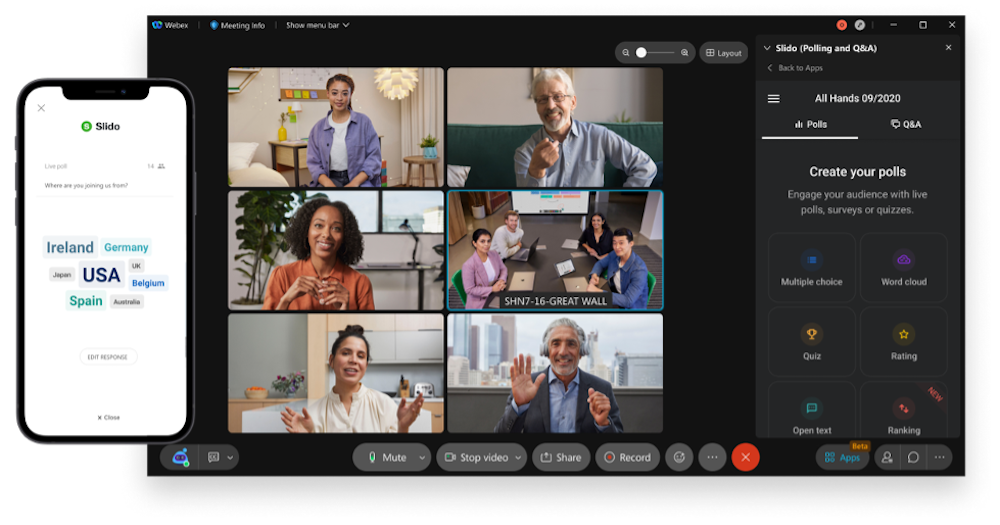
Task: Open the Slido hamburger menu
Action: (774, 98)
